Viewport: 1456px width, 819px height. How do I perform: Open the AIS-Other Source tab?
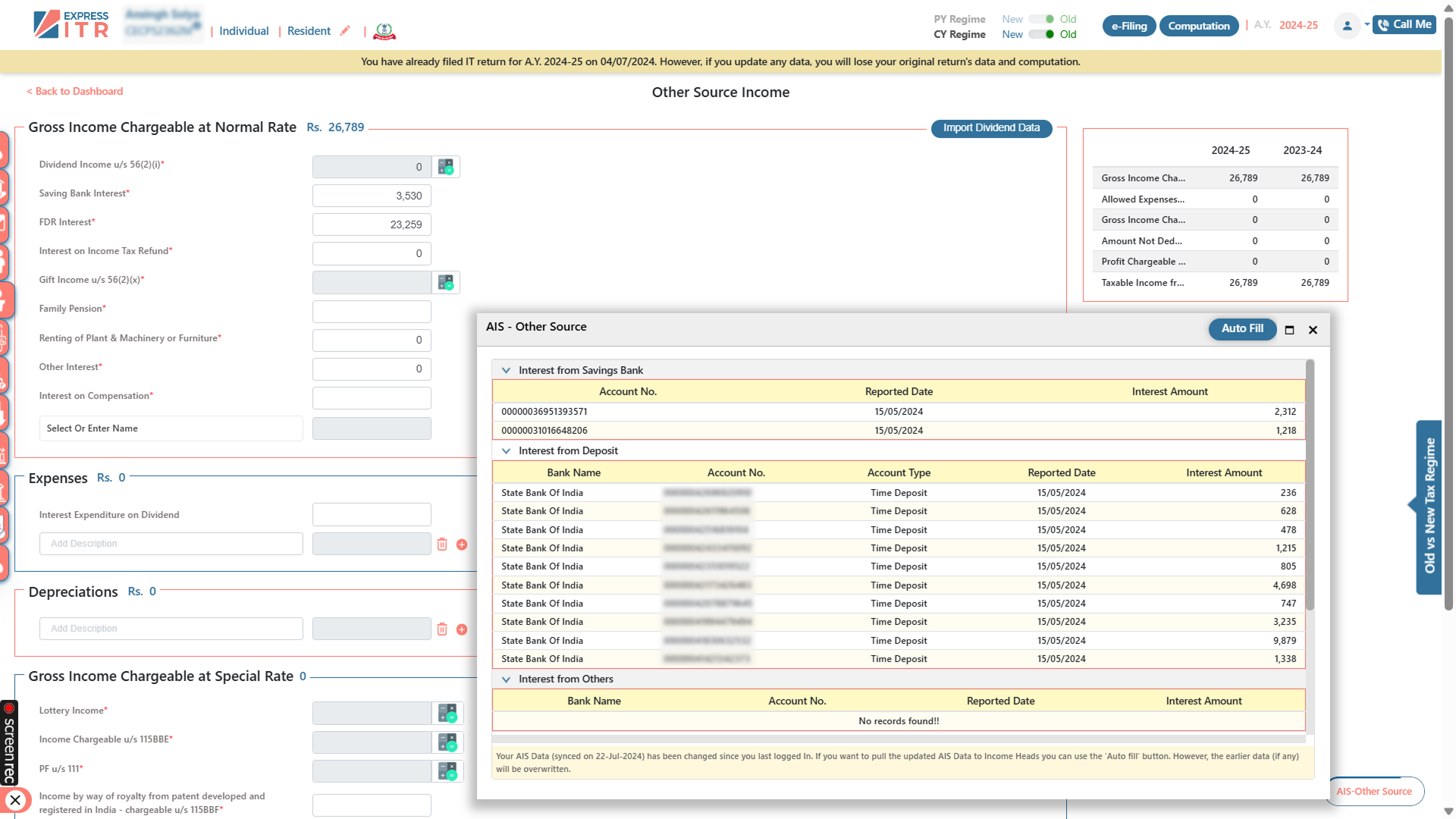tap(1375, 791)
